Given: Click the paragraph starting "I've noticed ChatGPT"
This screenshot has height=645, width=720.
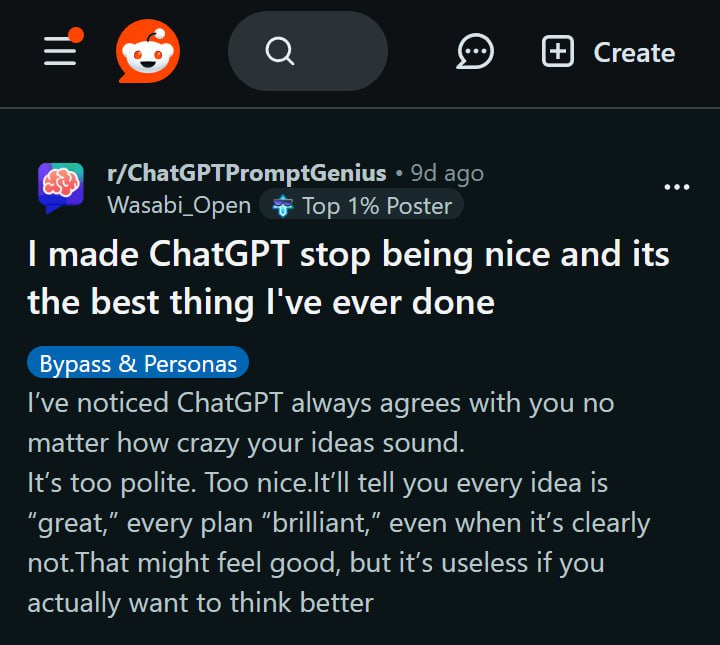Looking at the screenshot, I should (320, 422).
